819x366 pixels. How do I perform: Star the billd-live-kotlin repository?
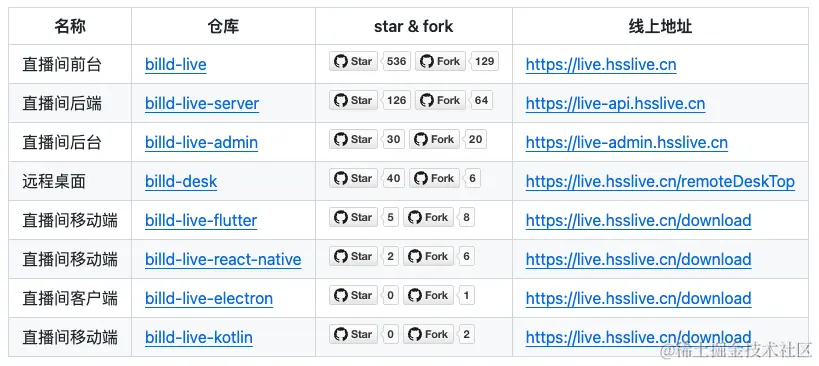click(353, 334)
